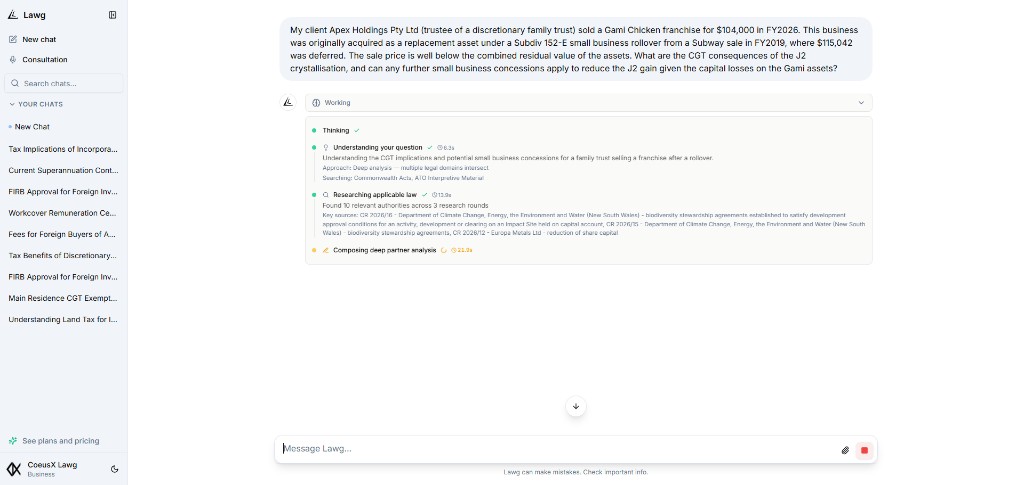Click the CoeusX logo icon at bottom left

(14, 469)
